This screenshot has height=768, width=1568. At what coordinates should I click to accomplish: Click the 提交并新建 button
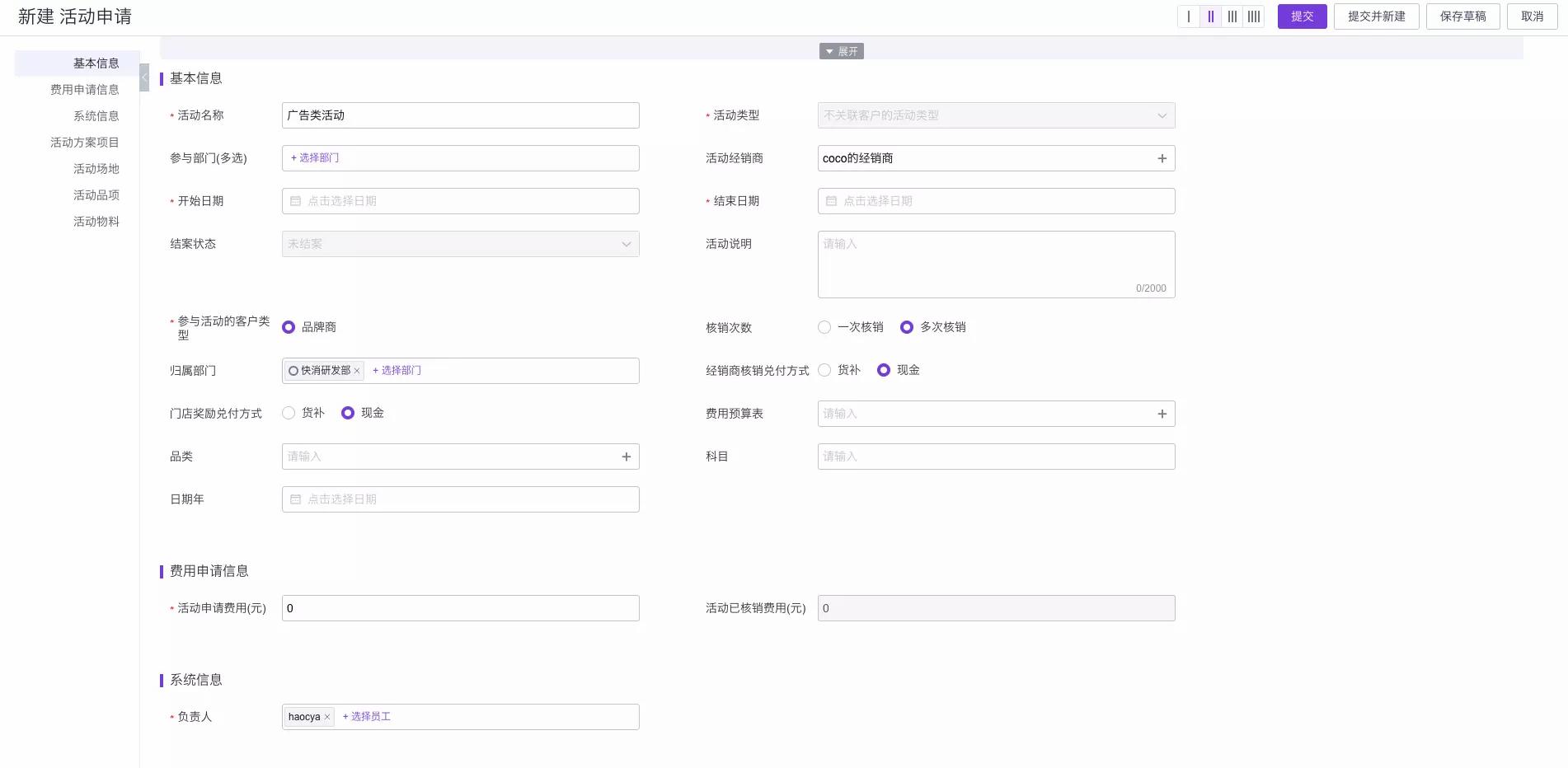pyautogui.click(x=1376, y=16)
